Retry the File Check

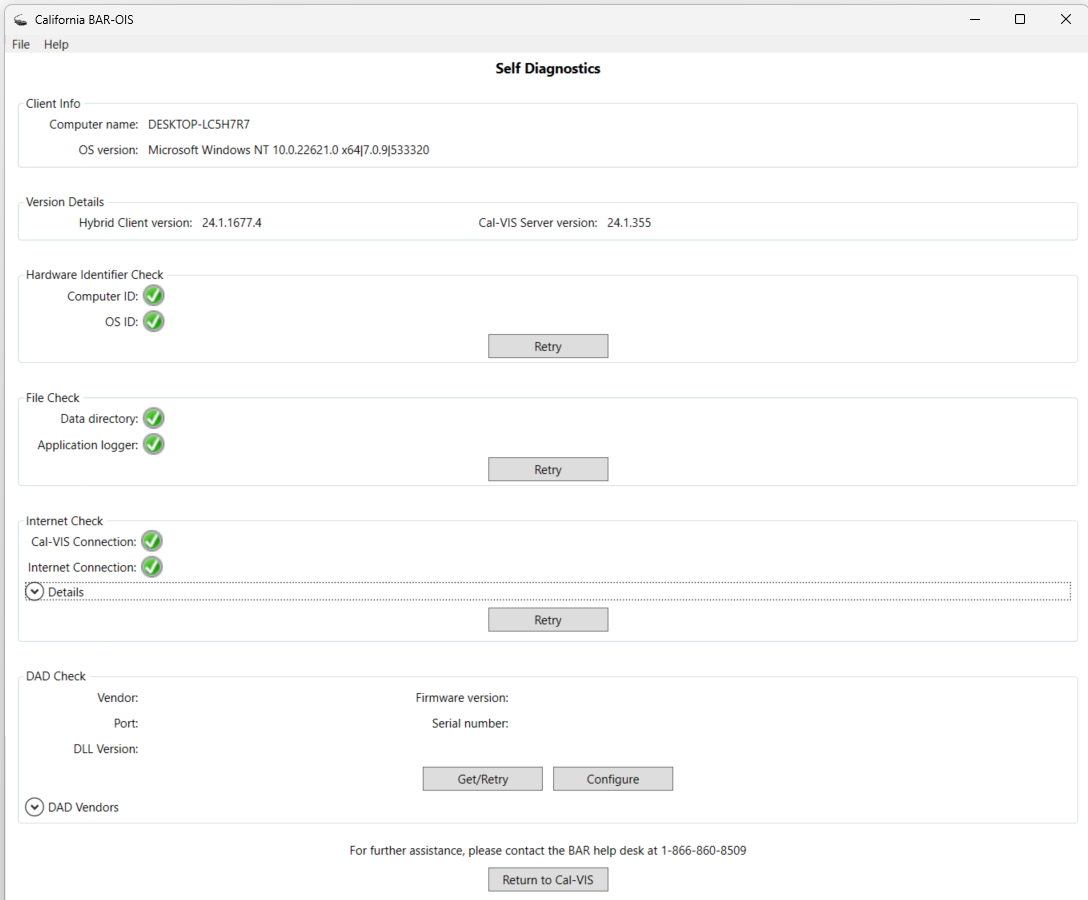point(547,469)
